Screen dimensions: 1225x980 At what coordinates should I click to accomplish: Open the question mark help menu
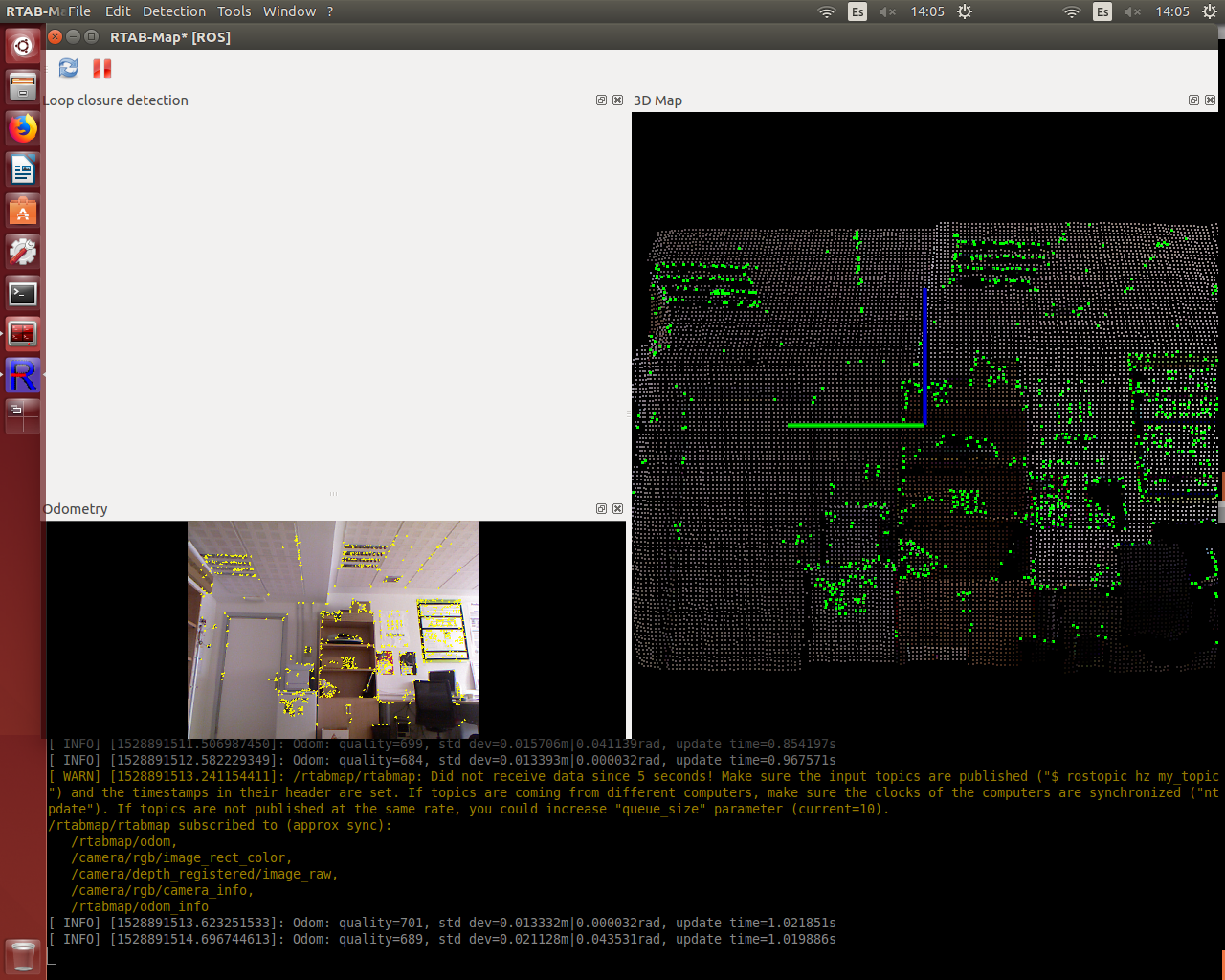coord(330,11)
